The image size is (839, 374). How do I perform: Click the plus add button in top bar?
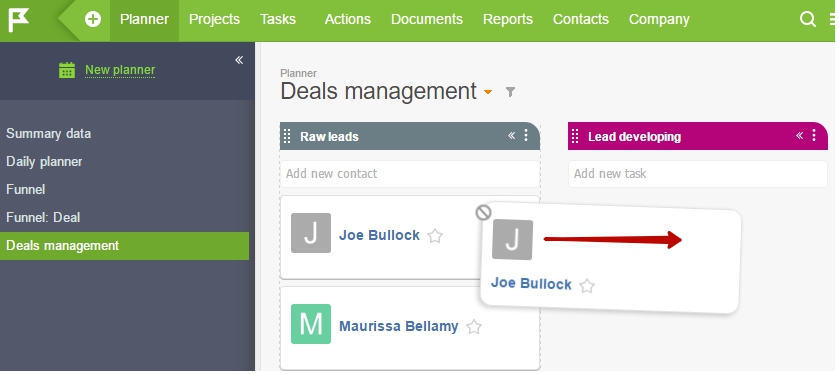click(x=93, y=20)
